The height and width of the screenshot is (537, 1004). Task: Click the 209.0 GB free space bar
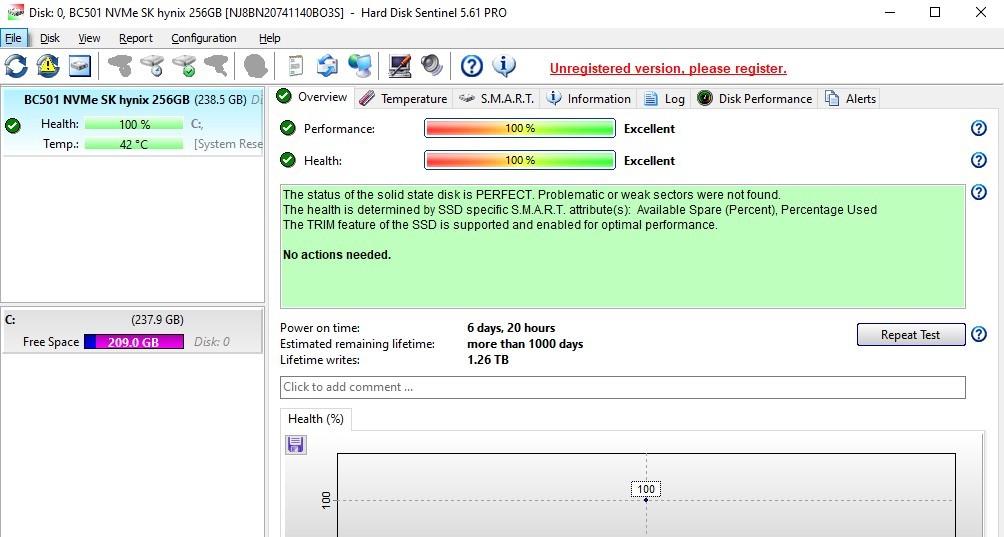[134, 342]
